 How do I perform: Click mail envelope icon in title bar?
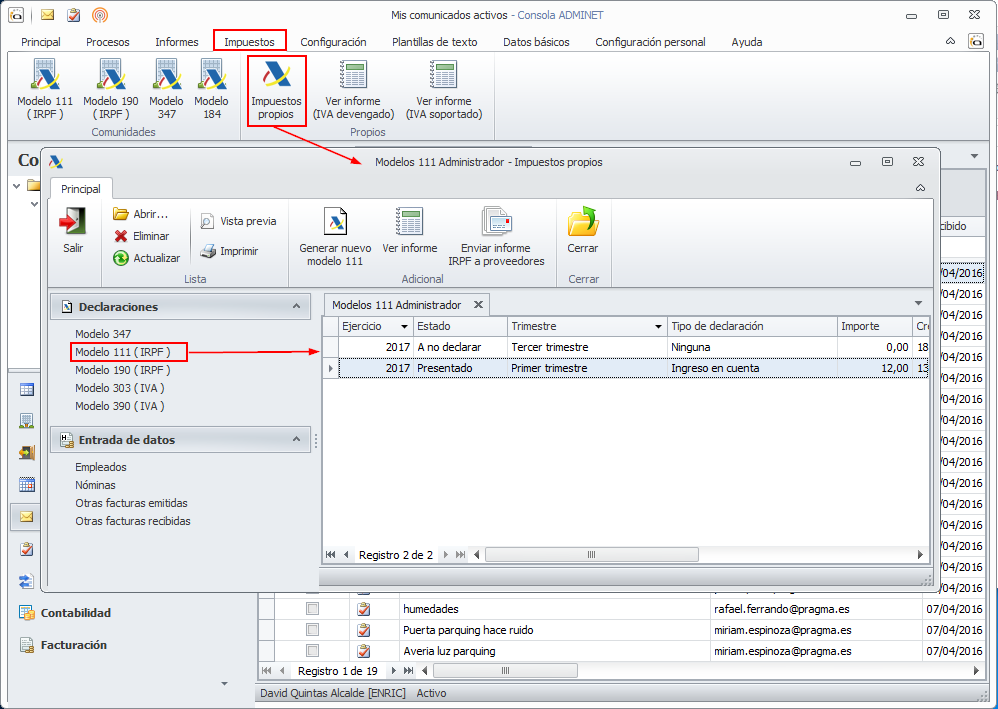47,15
